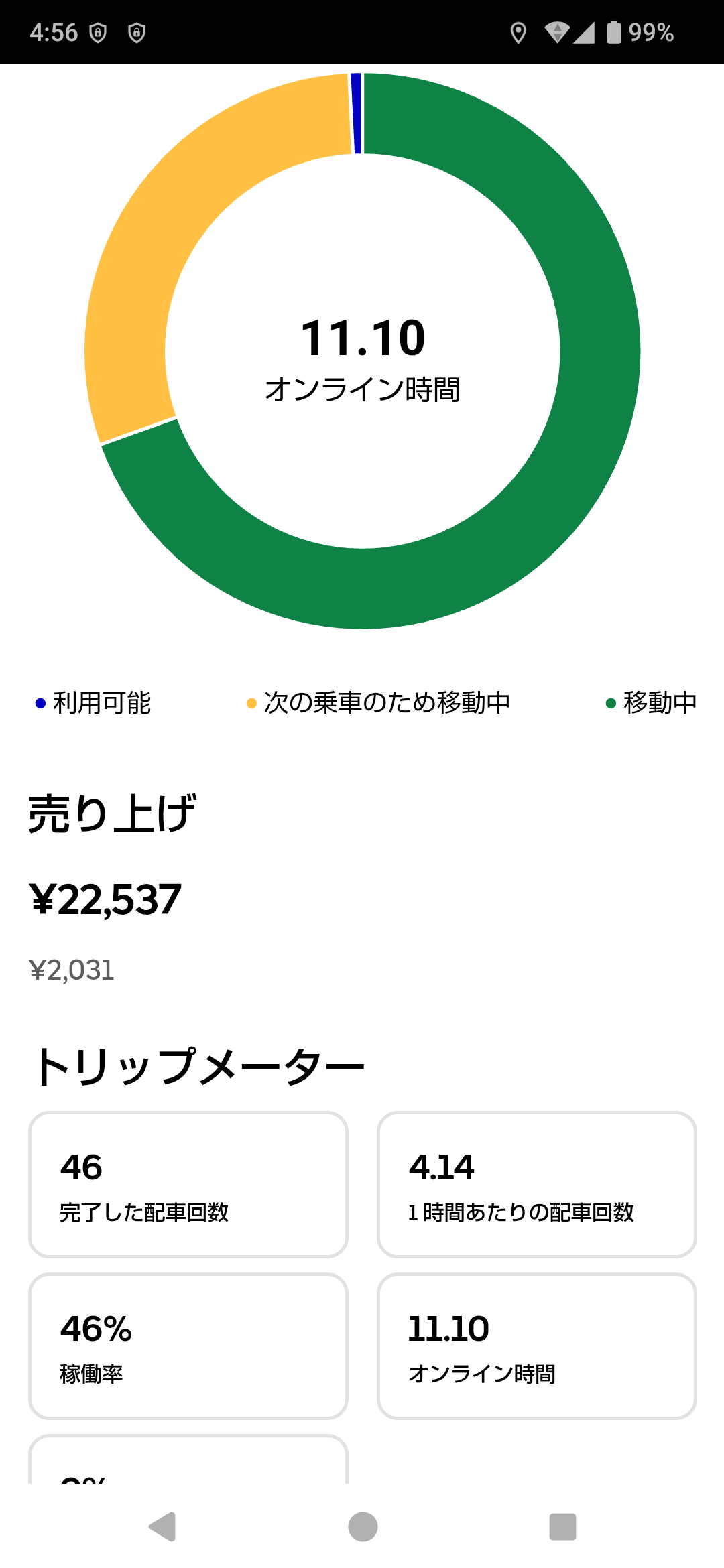Tap the 11.10 value in chart center
This screenshot has width=724, height=1568.
(363, 338)
